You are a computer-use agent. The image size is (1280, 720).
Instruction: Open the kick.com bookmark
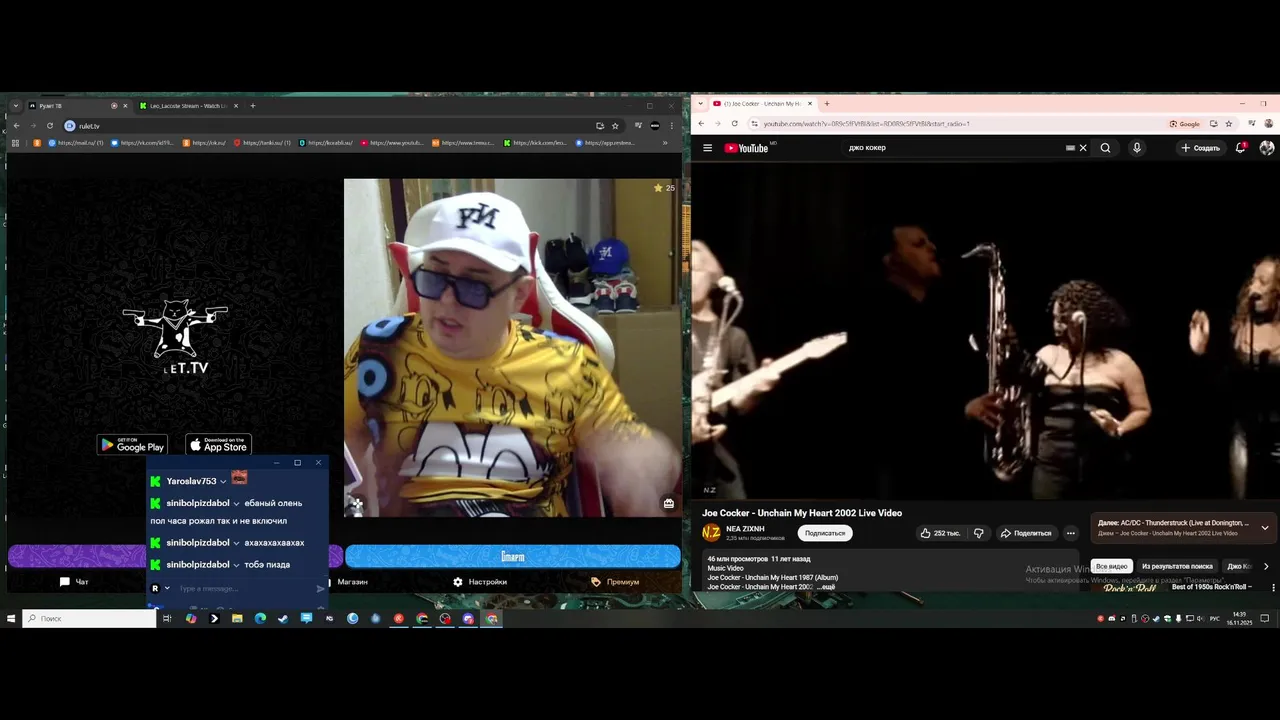[535, 143]
